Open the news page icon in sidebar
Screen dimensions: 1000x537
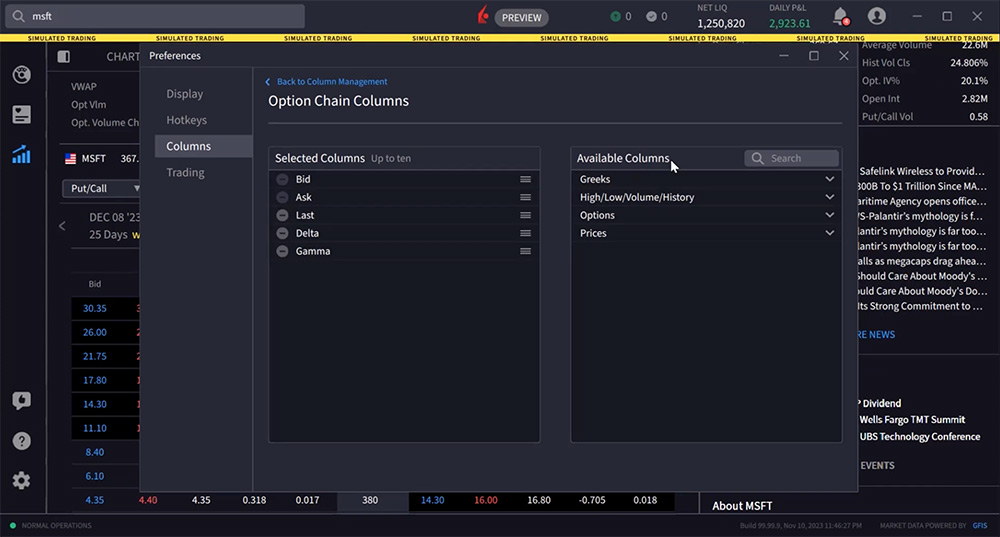21,114
